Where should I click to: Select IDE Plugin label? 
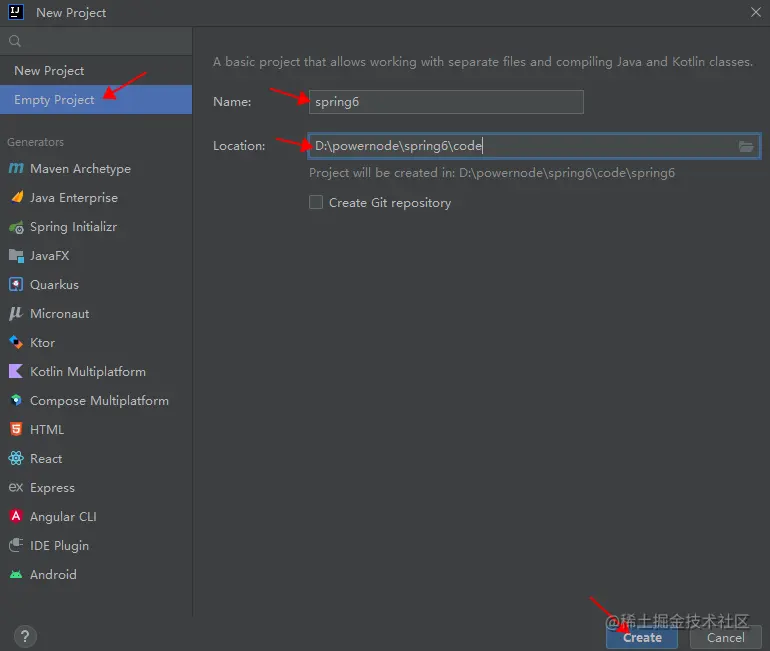59,546
